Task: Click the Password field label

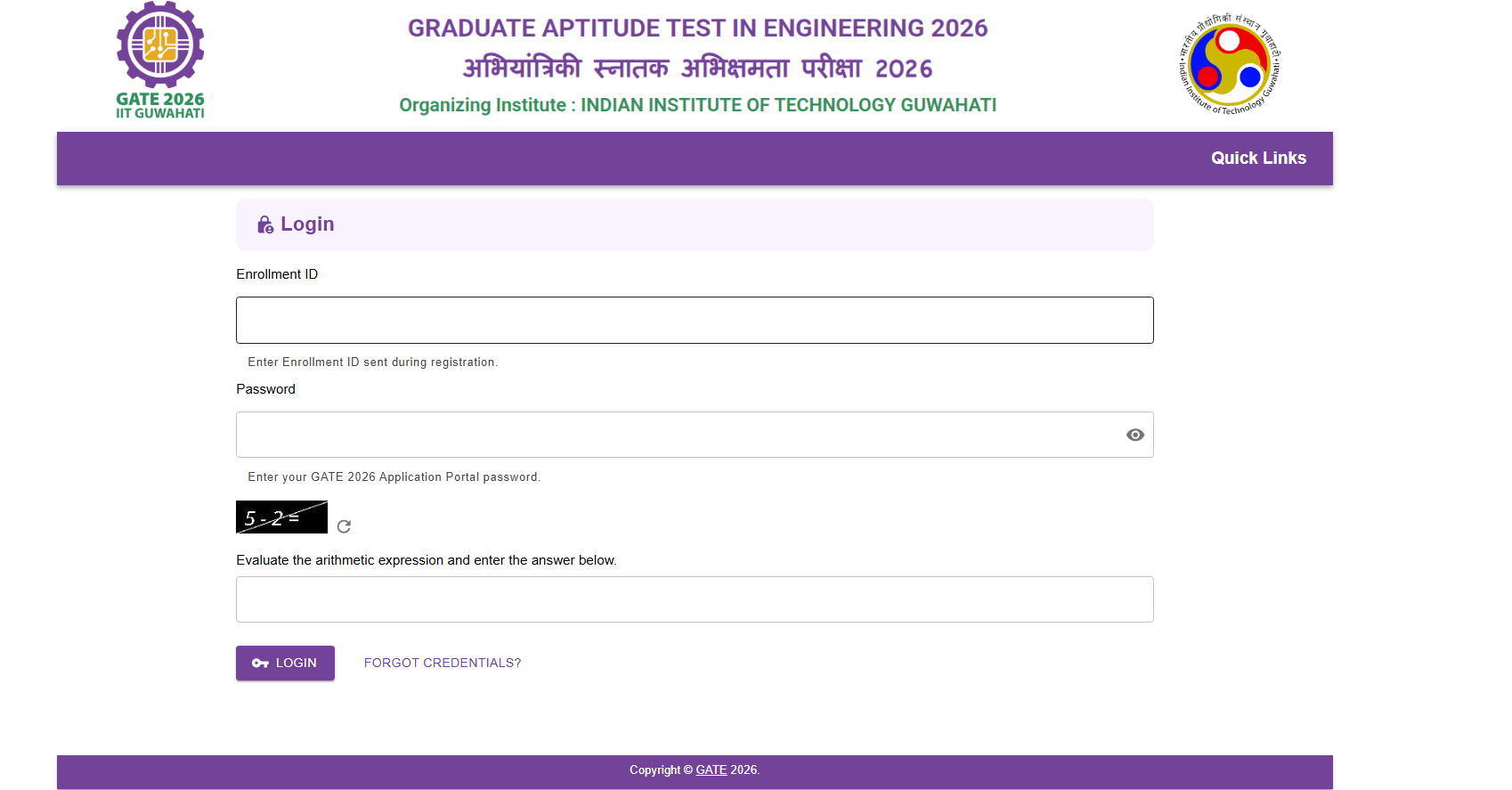Action: point(265,389)
